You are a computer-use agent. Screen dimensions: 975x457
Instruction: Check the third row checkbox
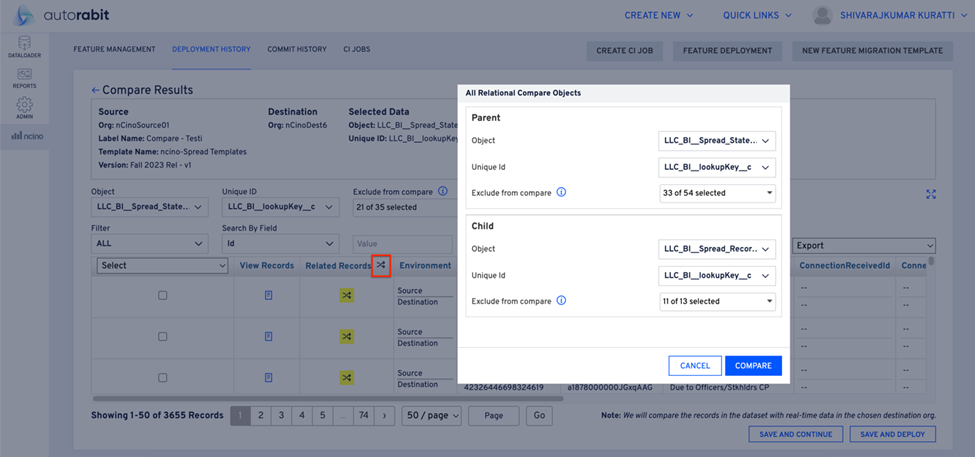tap(163, 377)
